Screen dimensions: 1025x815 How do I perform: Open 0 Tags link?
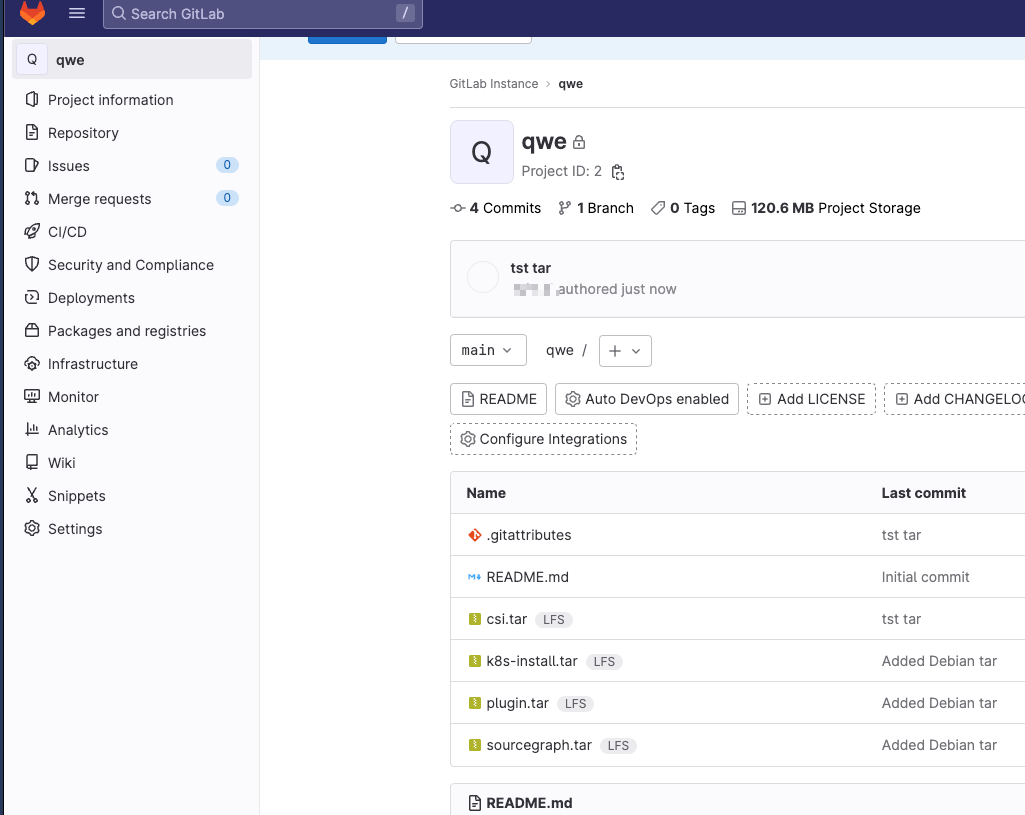click(x=683, y=208)
